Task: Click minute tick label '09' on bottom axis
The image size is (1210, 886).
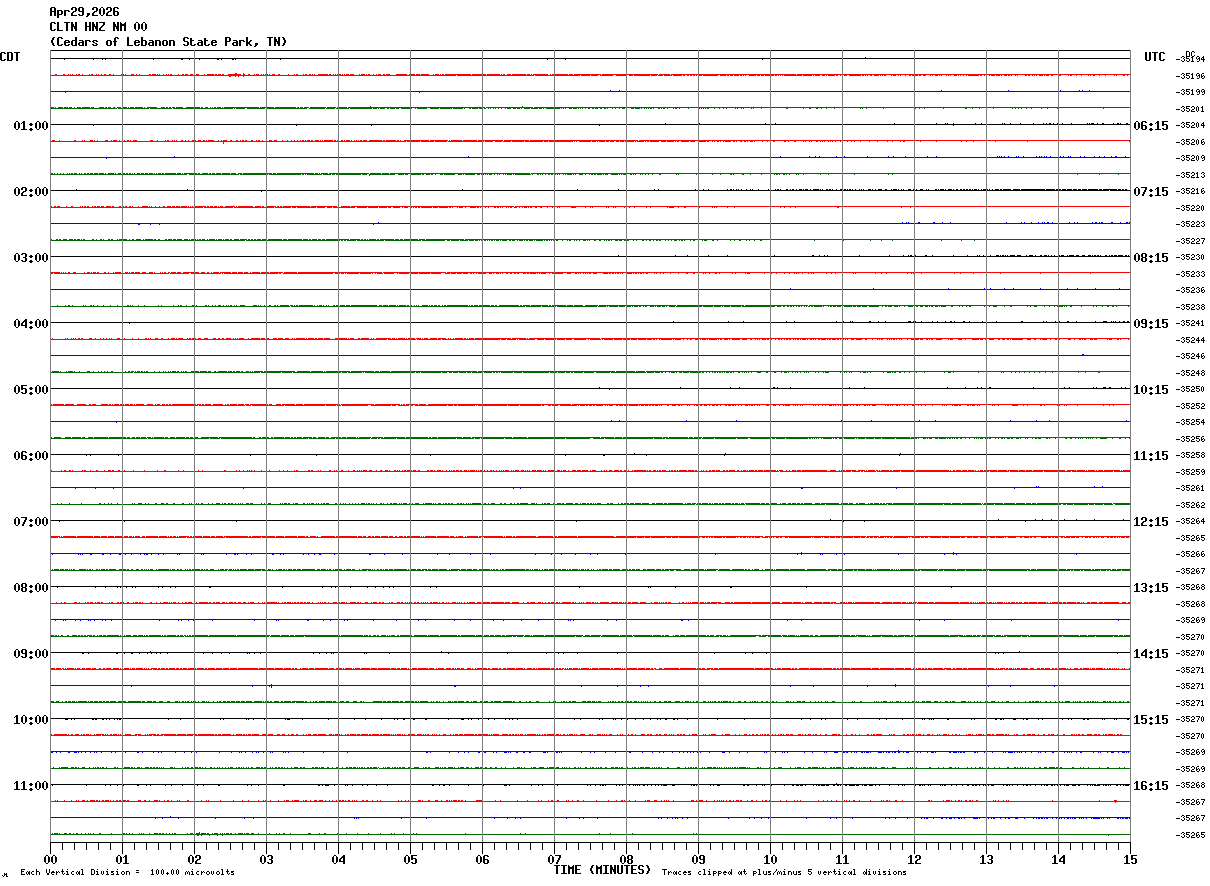Action: [x=698, y=860]
